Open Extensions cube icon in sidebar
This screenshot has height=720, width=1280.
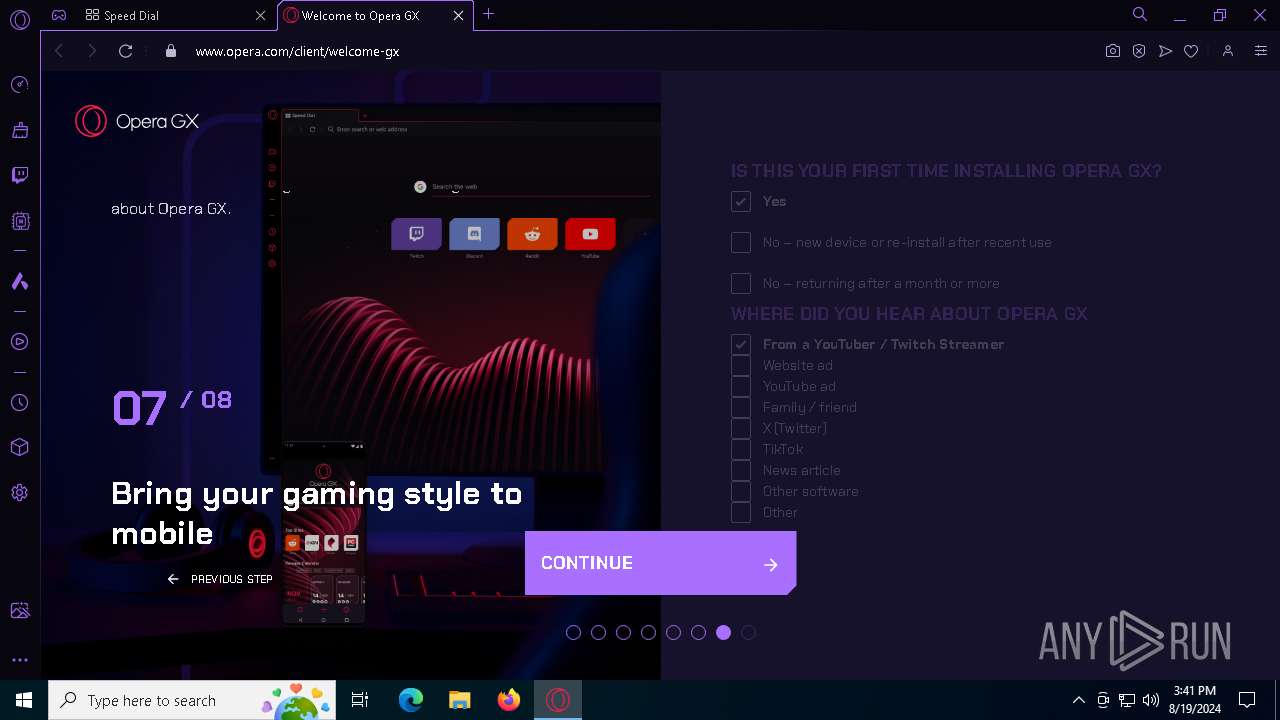tap(19, 448)
